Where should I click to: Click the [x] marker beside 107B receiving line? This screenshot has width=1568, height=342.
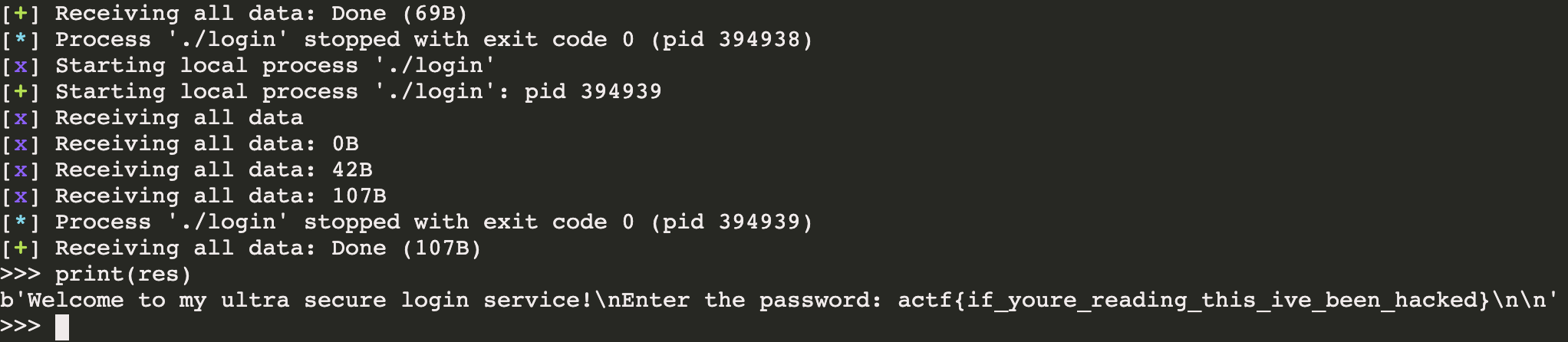coord(21,196)
